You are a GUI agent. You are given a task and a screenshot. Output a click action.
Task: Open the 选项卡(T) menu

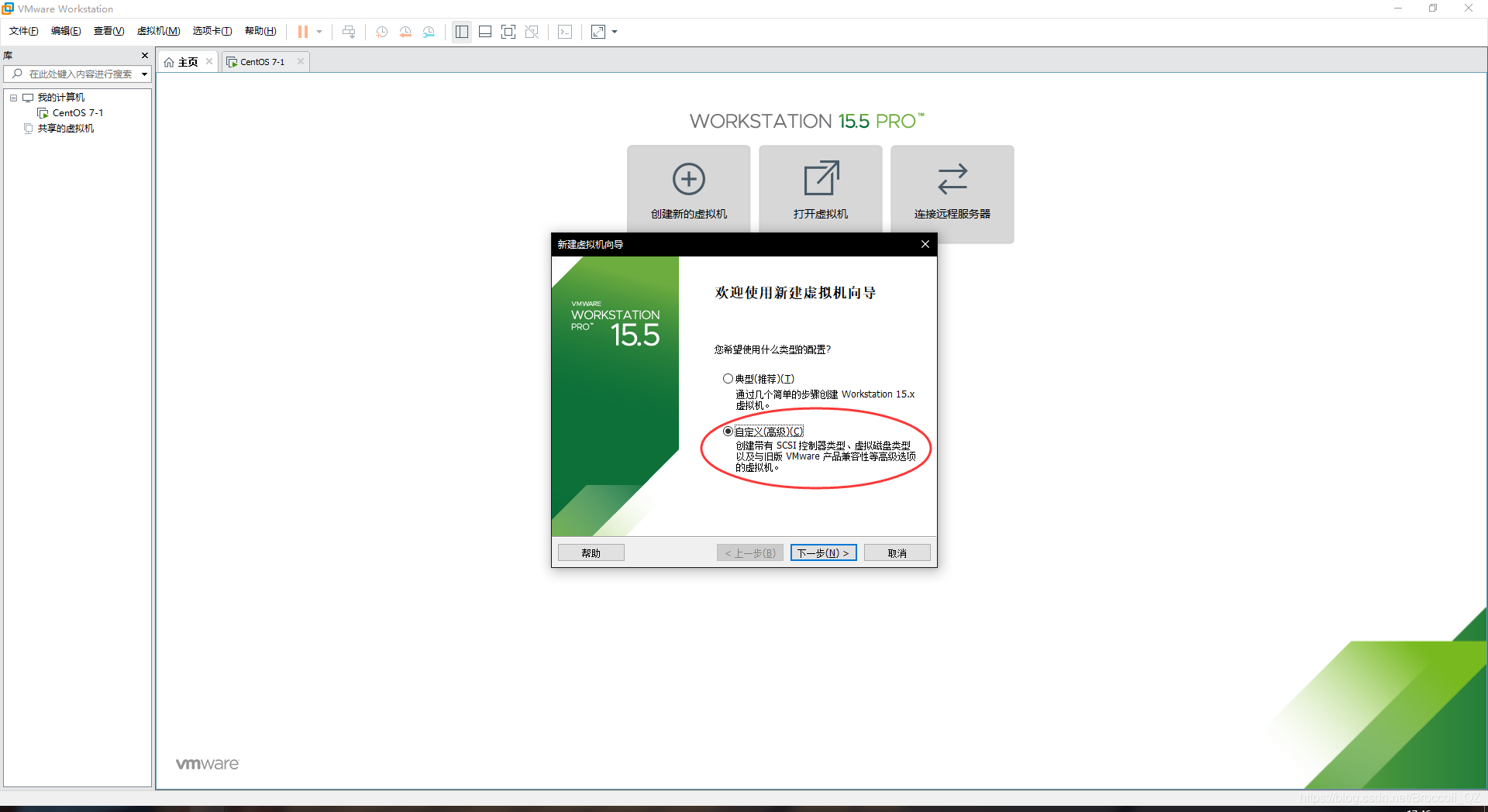pos(212,31)
